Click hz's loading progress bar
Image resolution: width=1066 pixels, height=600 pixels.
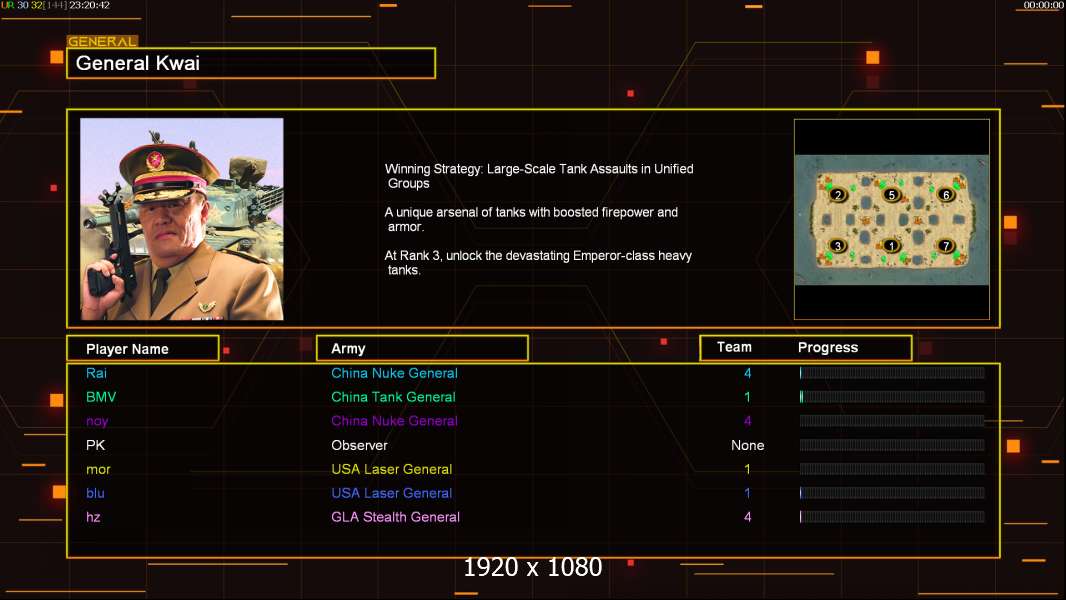pos(892,516)
